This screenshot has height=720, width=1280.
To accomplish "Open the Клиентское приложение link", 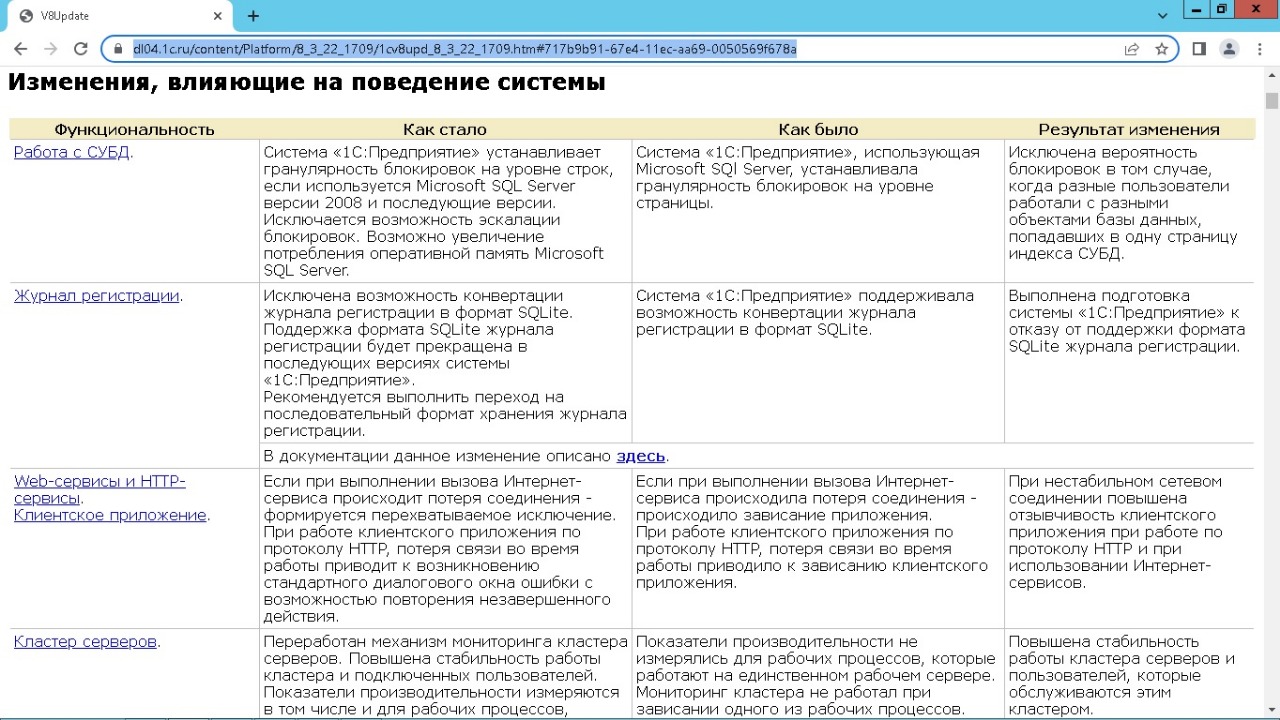I will 110,516.
